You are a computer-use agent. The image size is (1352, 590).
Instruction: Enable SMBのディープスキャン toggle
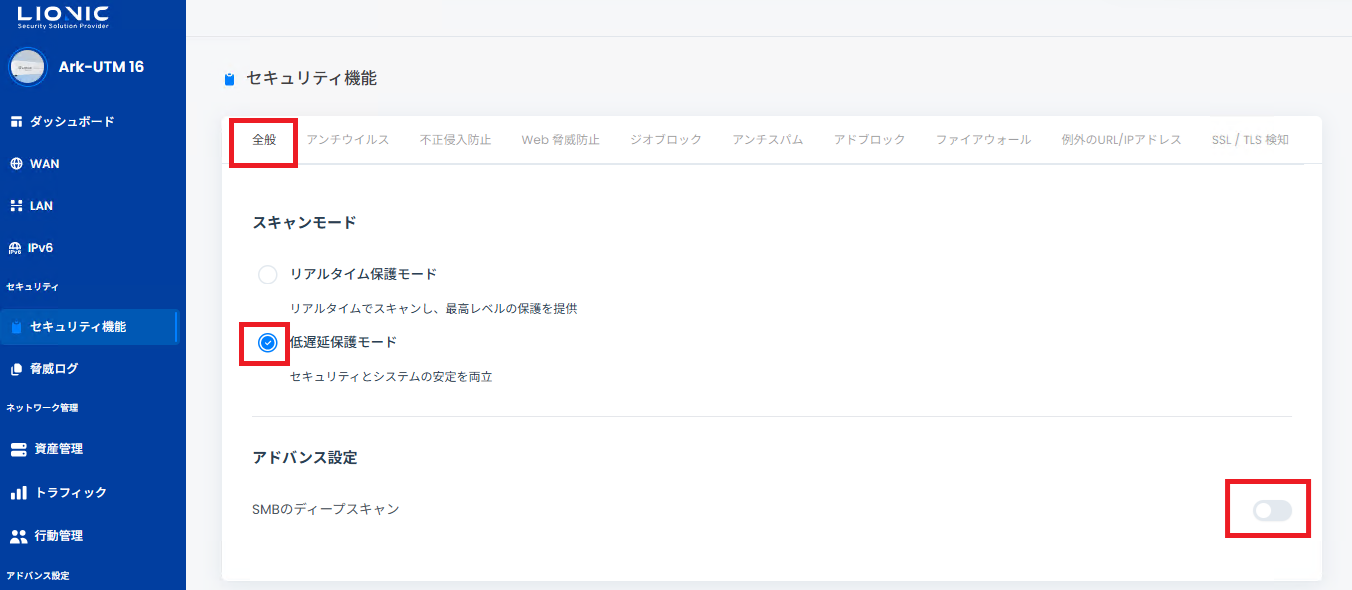coord(1272,511)
